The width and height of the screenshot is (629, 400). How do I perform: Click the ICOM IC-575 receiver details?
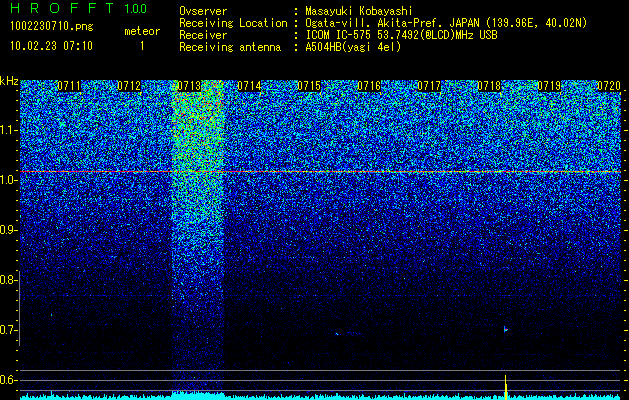(x=401, y=35)
